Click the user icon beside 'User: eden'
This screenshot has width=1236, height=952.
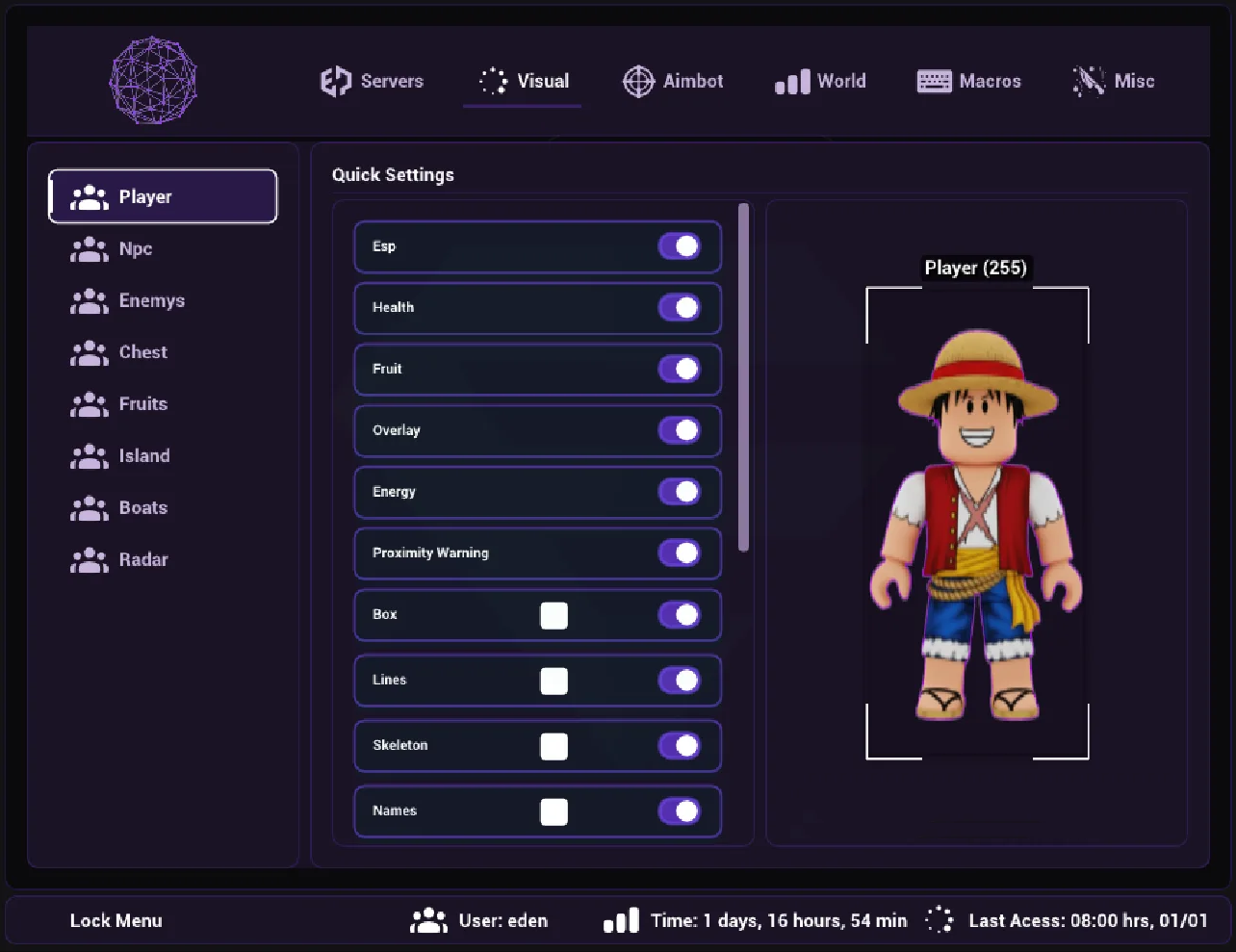tap(429, 921)
